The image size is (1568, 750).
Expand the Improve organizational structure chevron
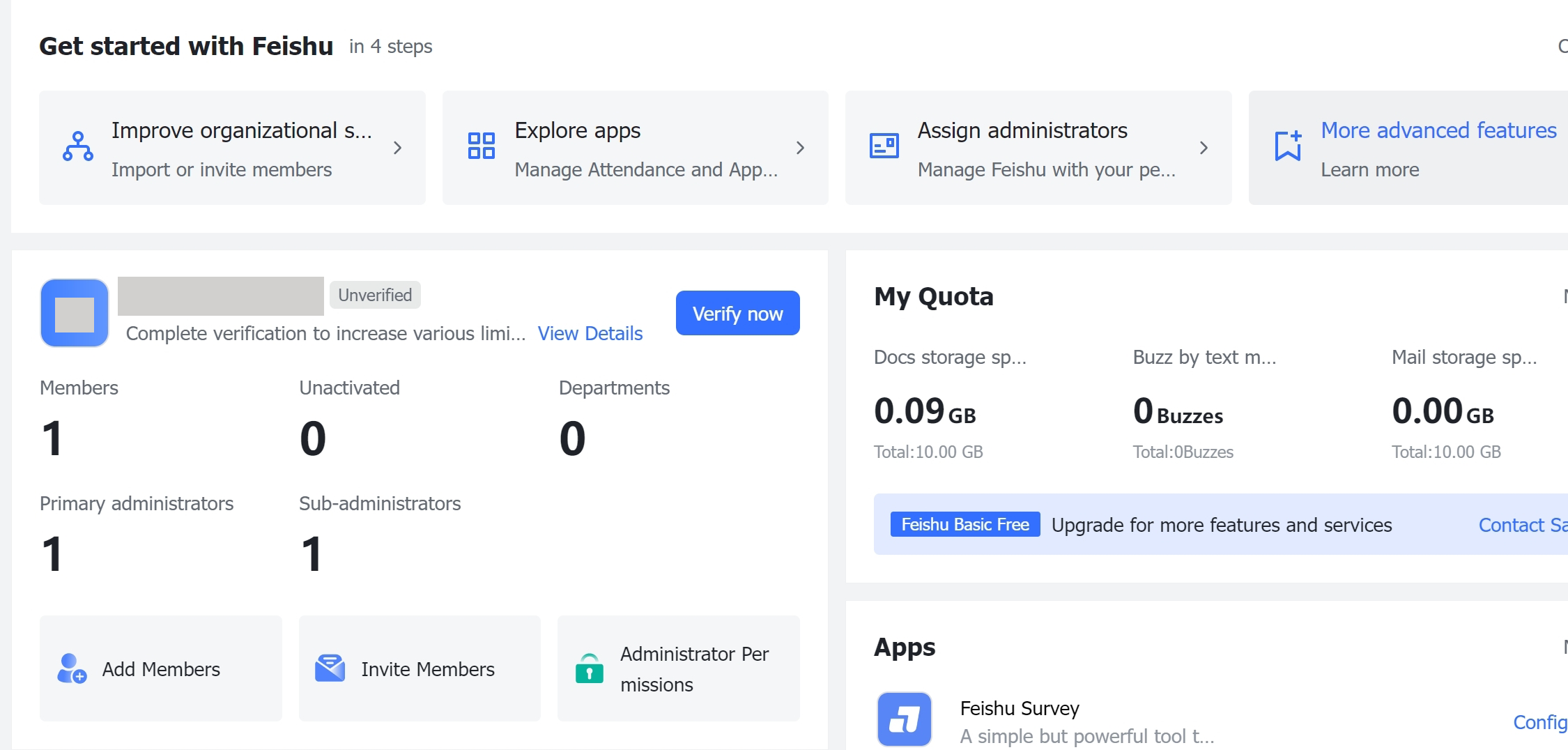397,148
